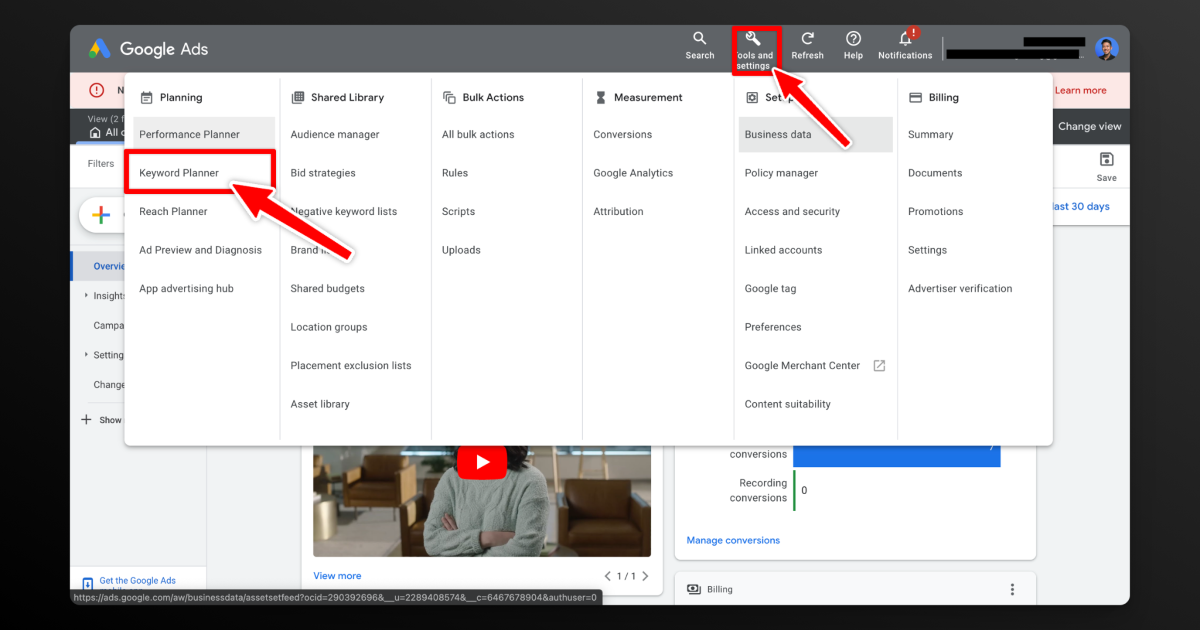Open Tools and settings wrench icon
Viewport: 1200px width, 630px height.
(753, 38)
